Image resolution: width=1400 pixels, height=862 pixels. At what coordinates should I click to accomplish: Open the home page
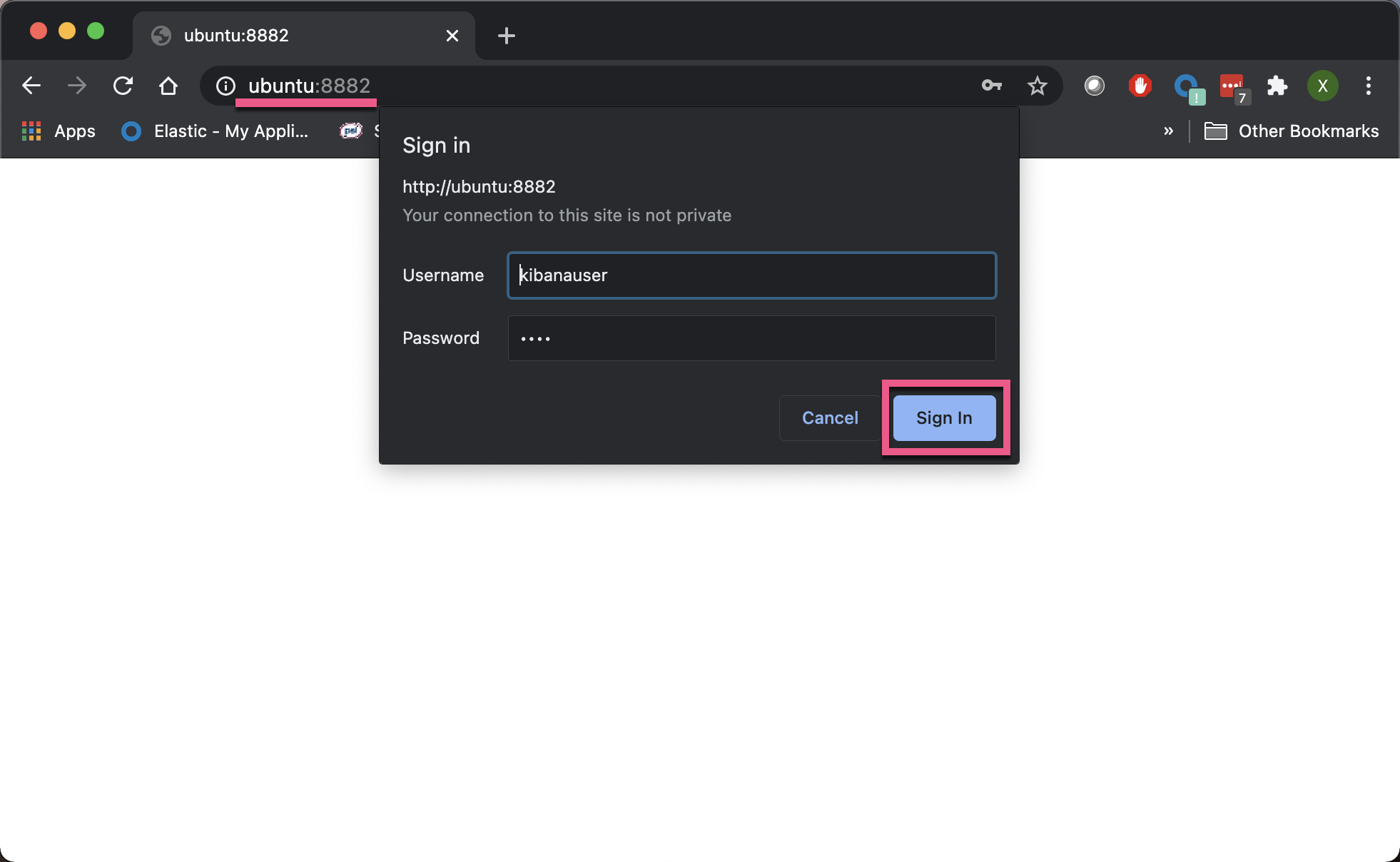pyautogui.click(x=168, y=86)
